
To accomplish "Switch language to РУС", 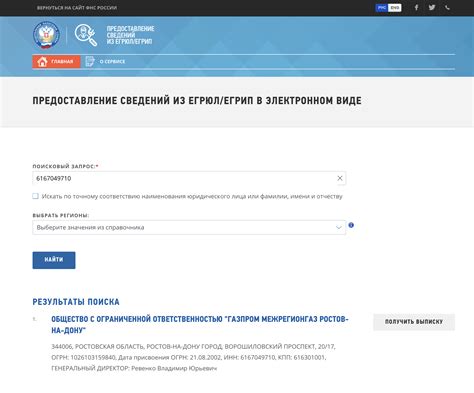I will coord(382,8).
